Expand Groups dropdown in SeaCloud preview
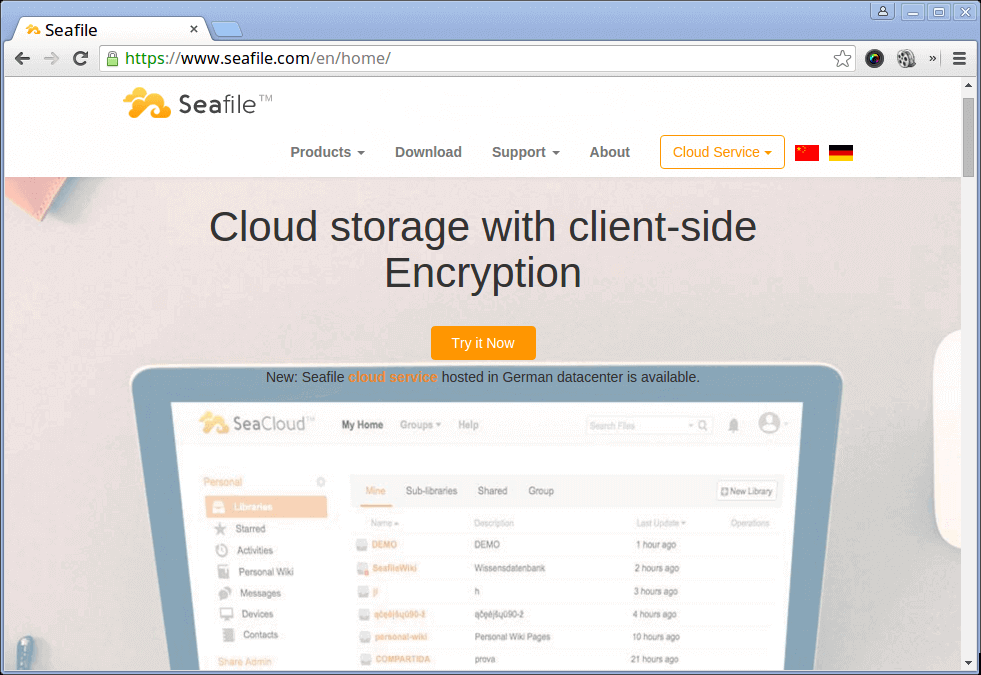The height and width of the screenshot is (675, 981). (420, 425)
